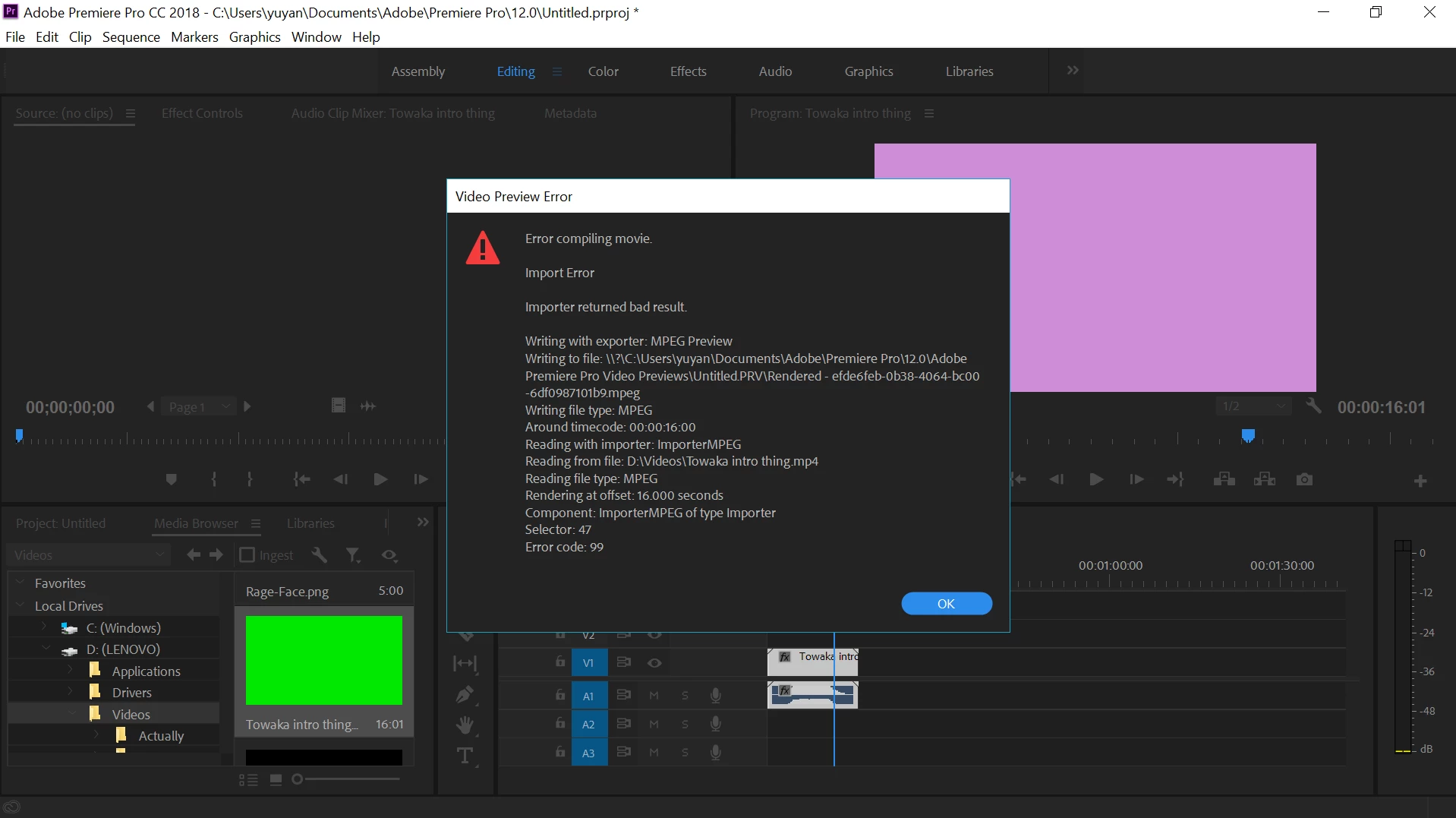This screenshot has width=1456, height=818.
Task: Step forward one frame in Source monitor
Action: coord(421,479)
